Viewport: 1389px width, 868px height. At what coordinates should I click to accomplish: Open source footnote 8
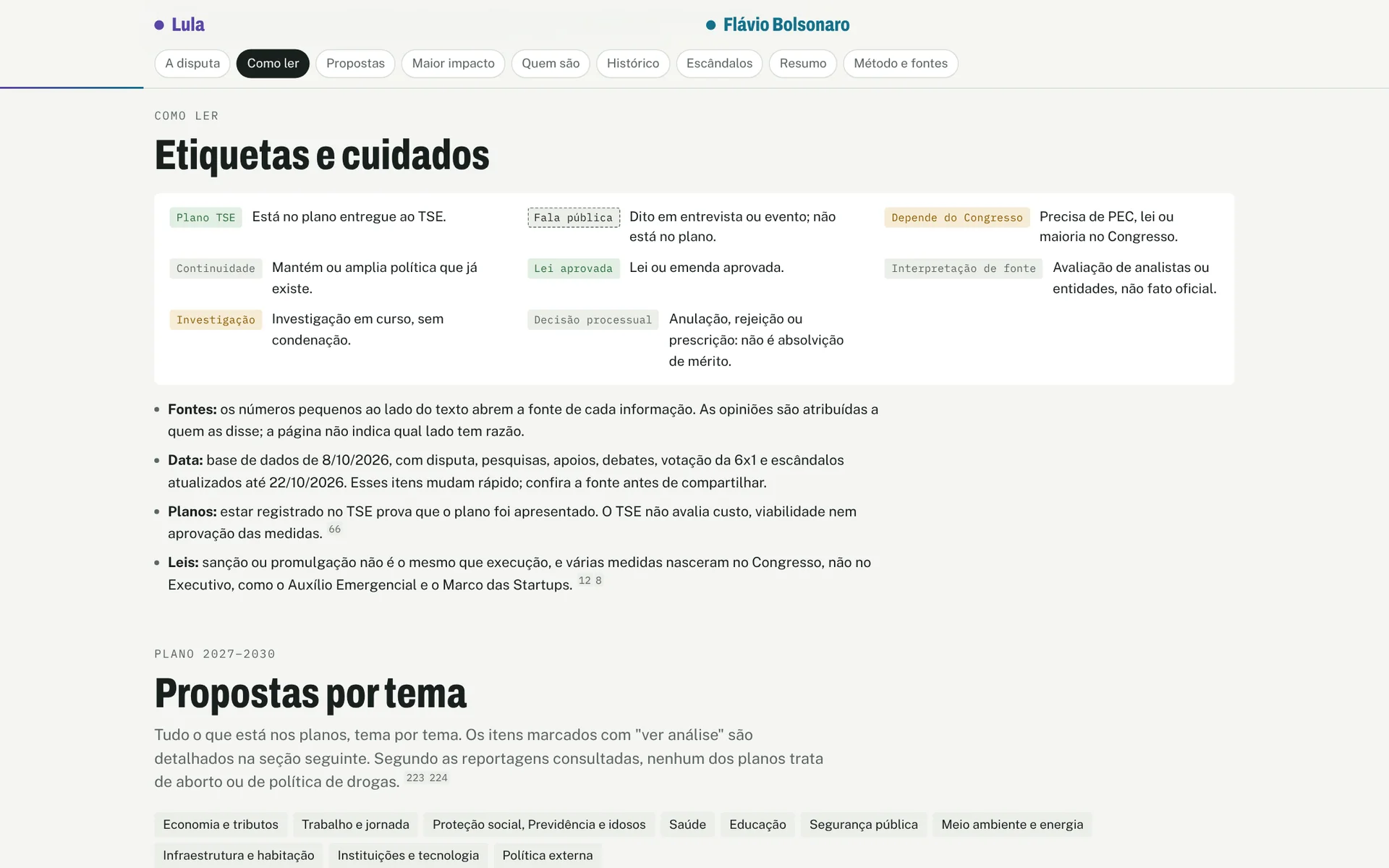tap(598, 581)
